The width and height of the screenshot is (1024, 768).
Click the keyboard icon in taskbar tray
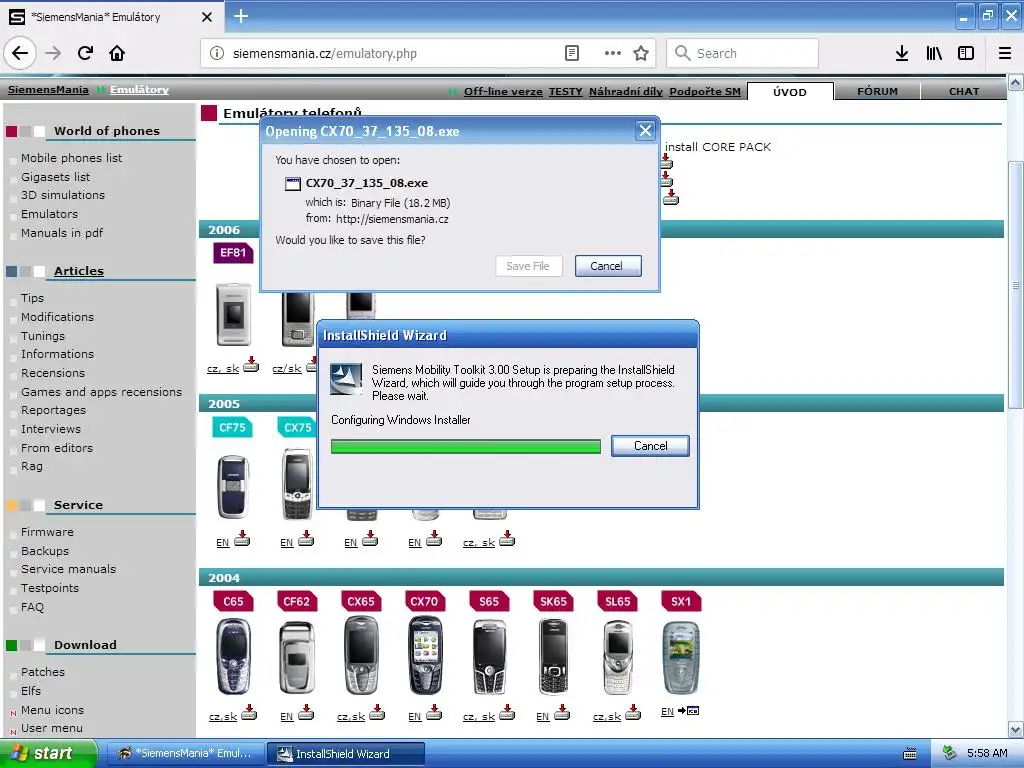click(x=910, y=754)
